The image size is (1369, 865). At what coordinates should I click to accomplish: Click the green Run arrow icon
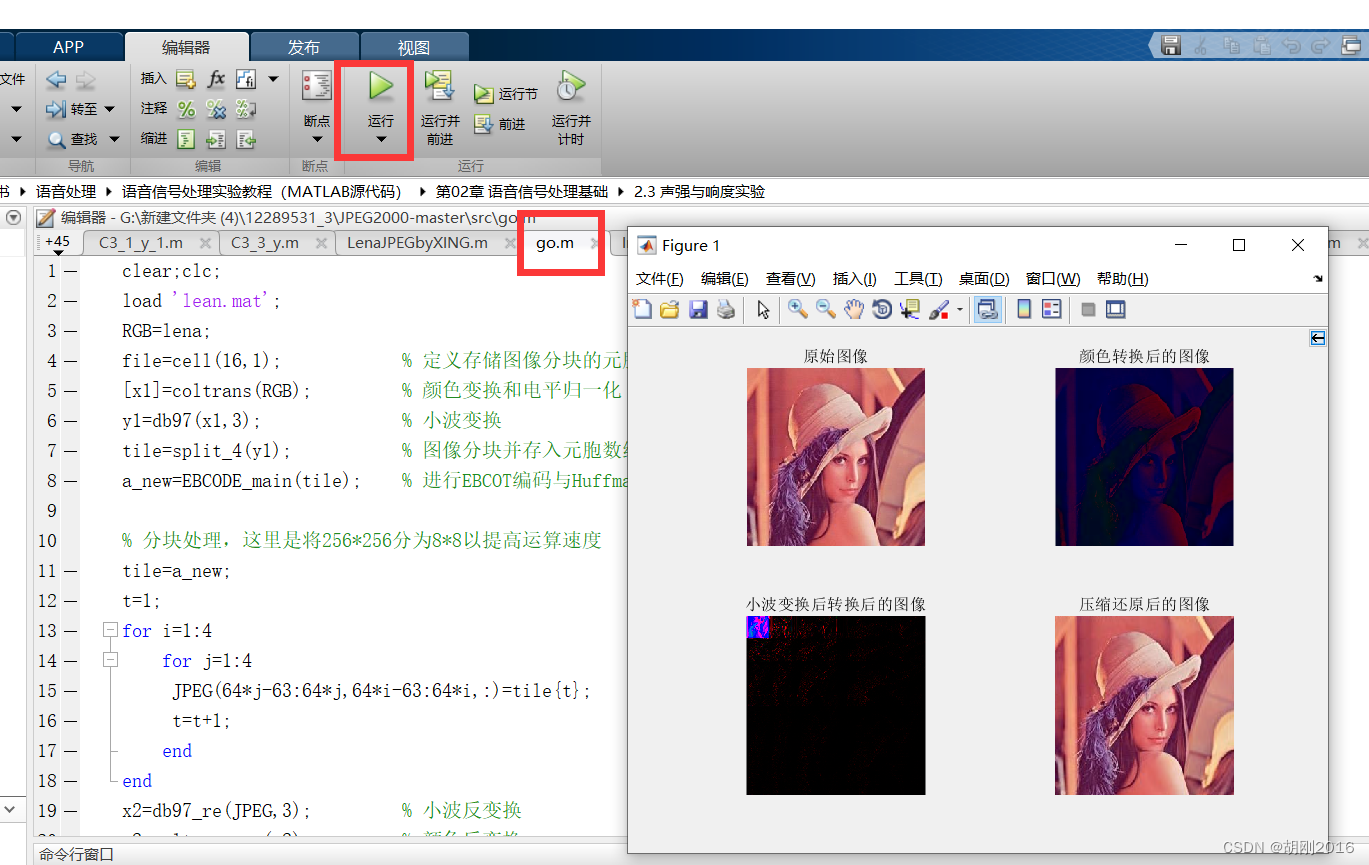point(380,86)
